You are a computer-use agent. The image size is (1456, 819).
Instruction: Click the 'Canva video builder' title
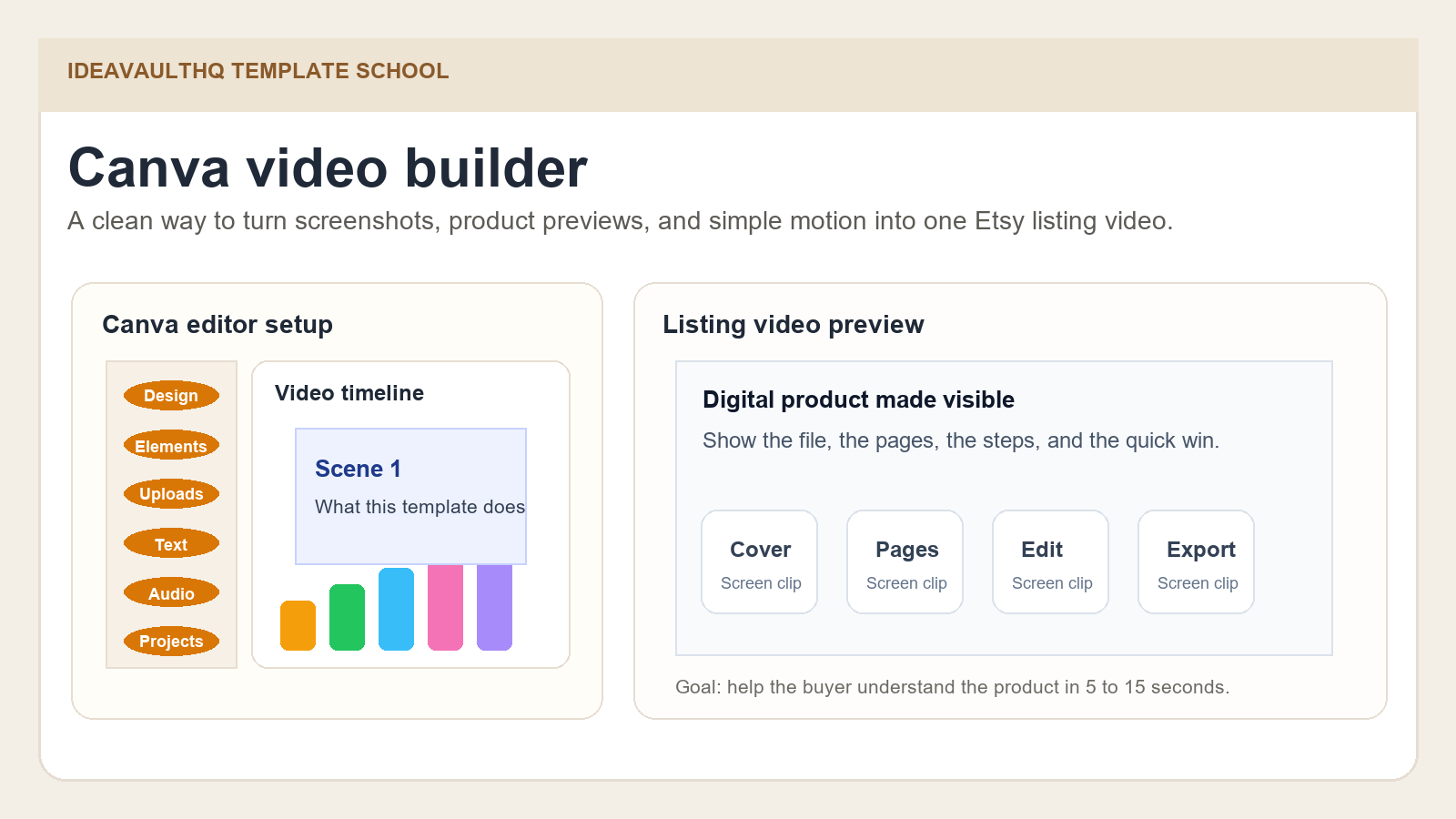(328, 168)
